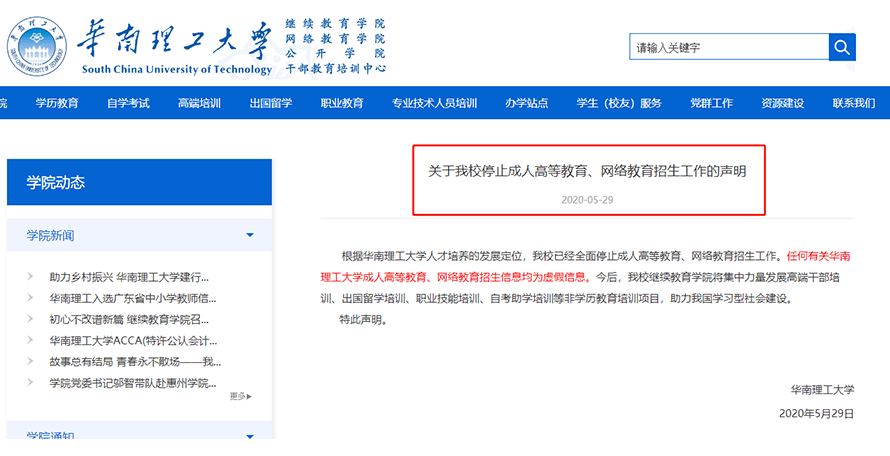Image resolution: width=890 pixels, height=456 pixels.
Task: Open the 资源建设 menu
Action: tap(783, 103)
